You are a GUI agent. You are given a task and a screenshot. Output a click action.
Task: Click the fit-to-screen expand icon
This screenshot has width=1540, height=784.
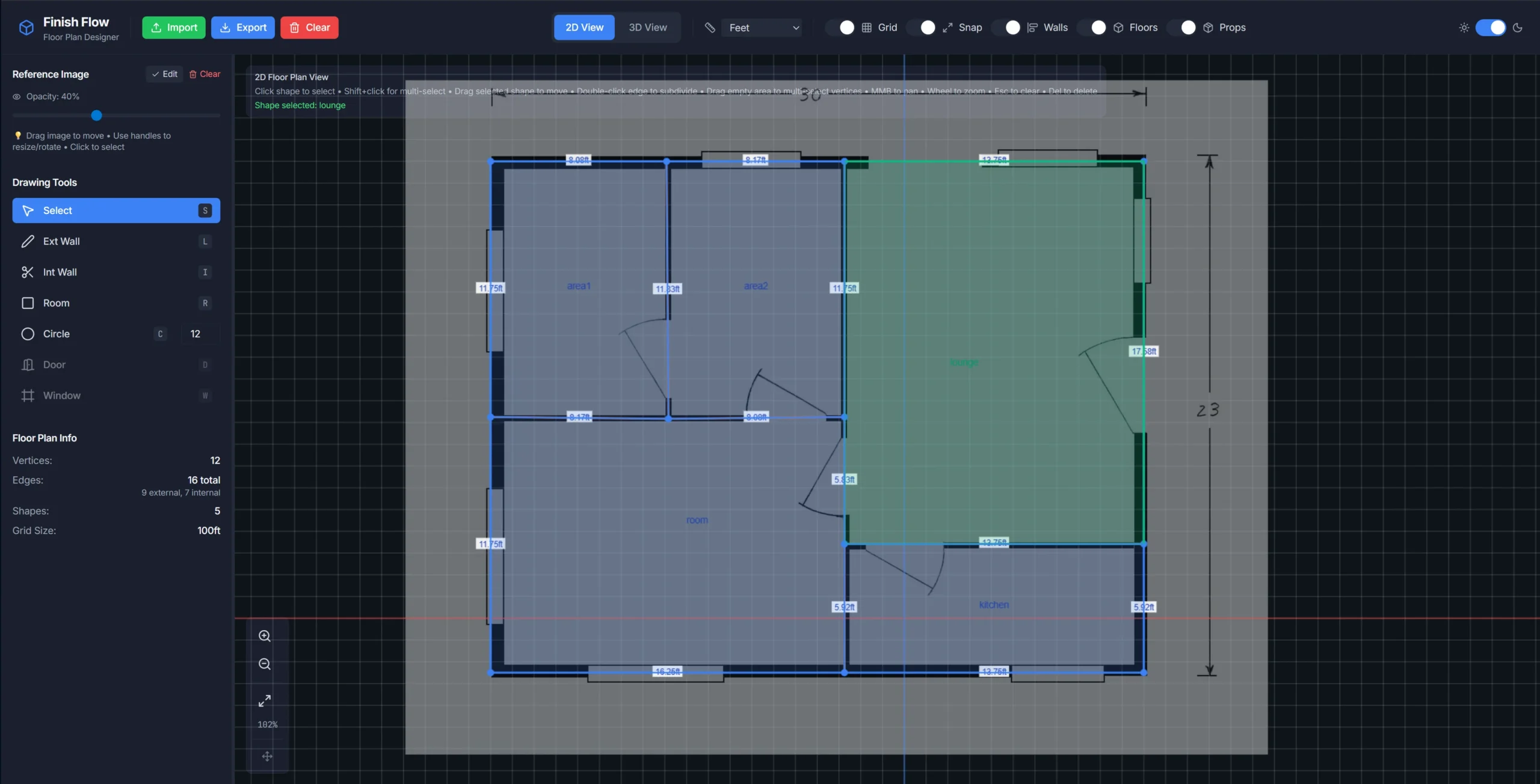265,701
